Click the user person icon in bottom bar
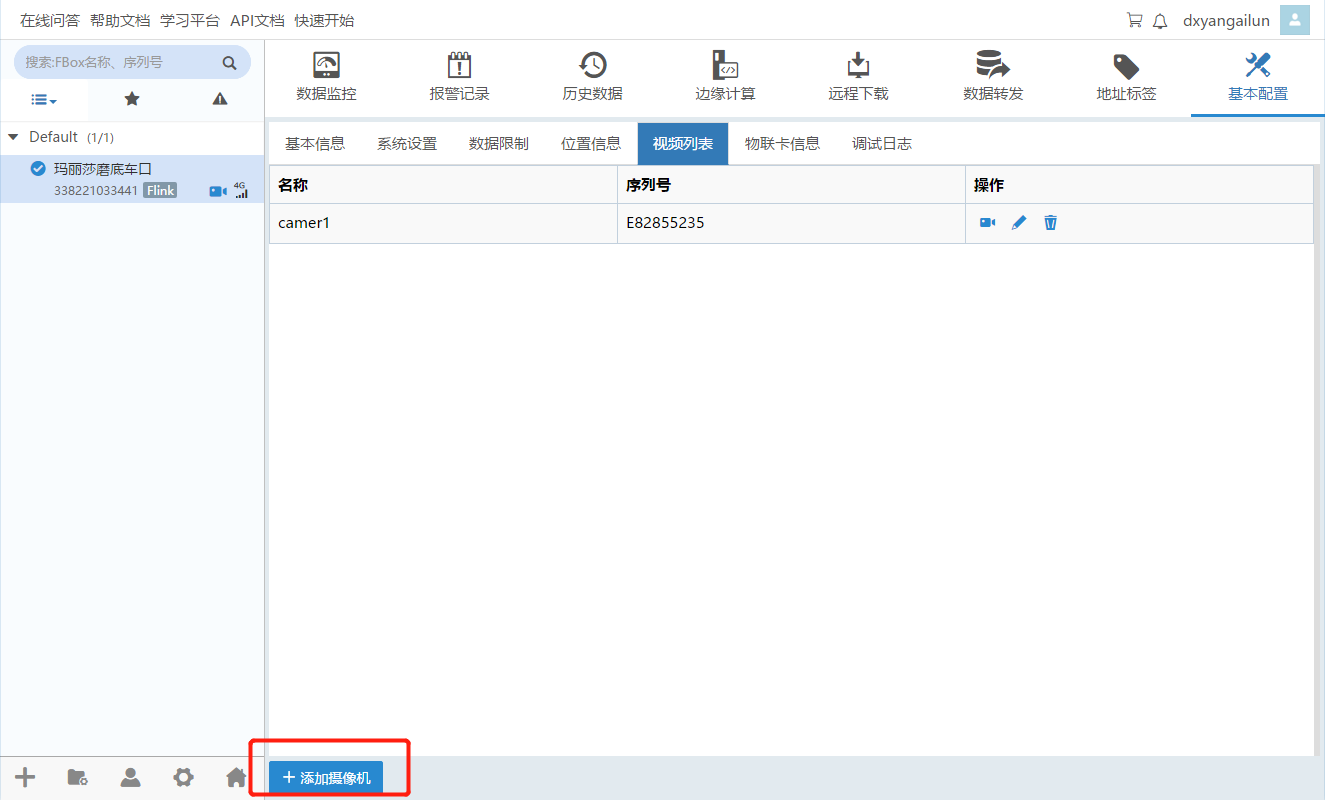Image resolution: width=1325 pixels, height=800 pixels. click(x=130, y=777)
